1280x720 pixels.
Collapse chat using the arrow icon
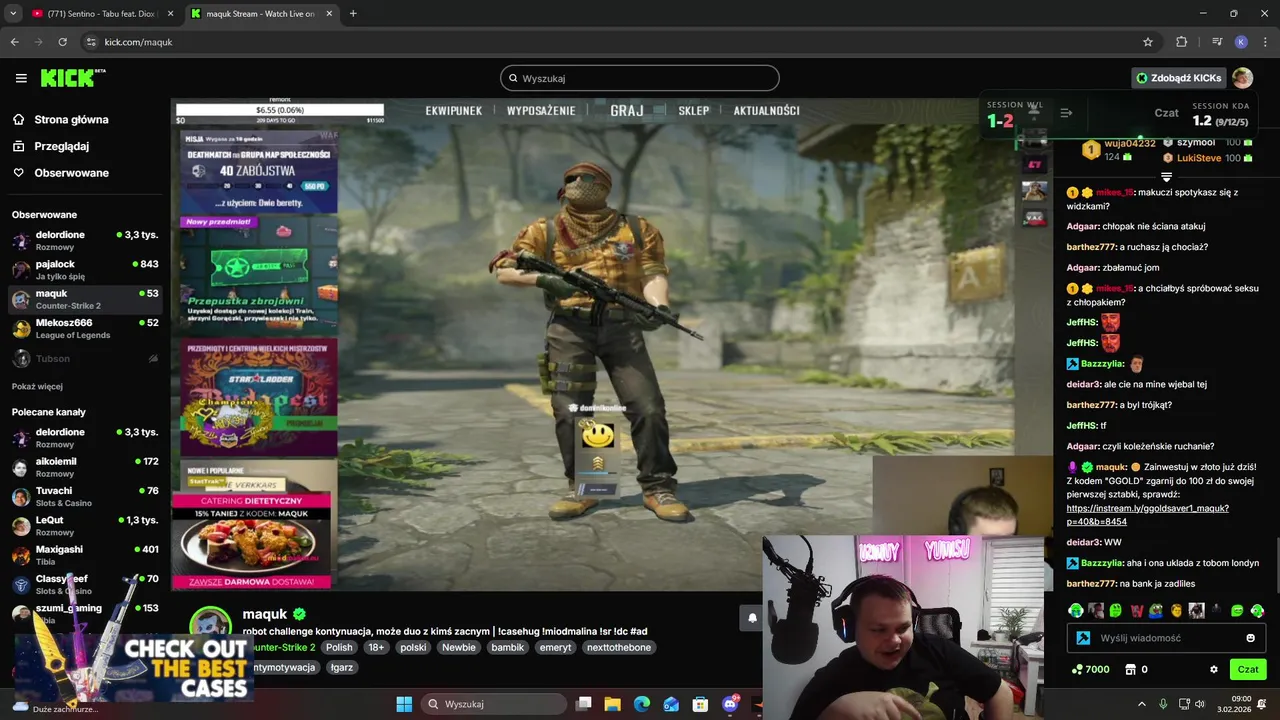[1066, 113]
